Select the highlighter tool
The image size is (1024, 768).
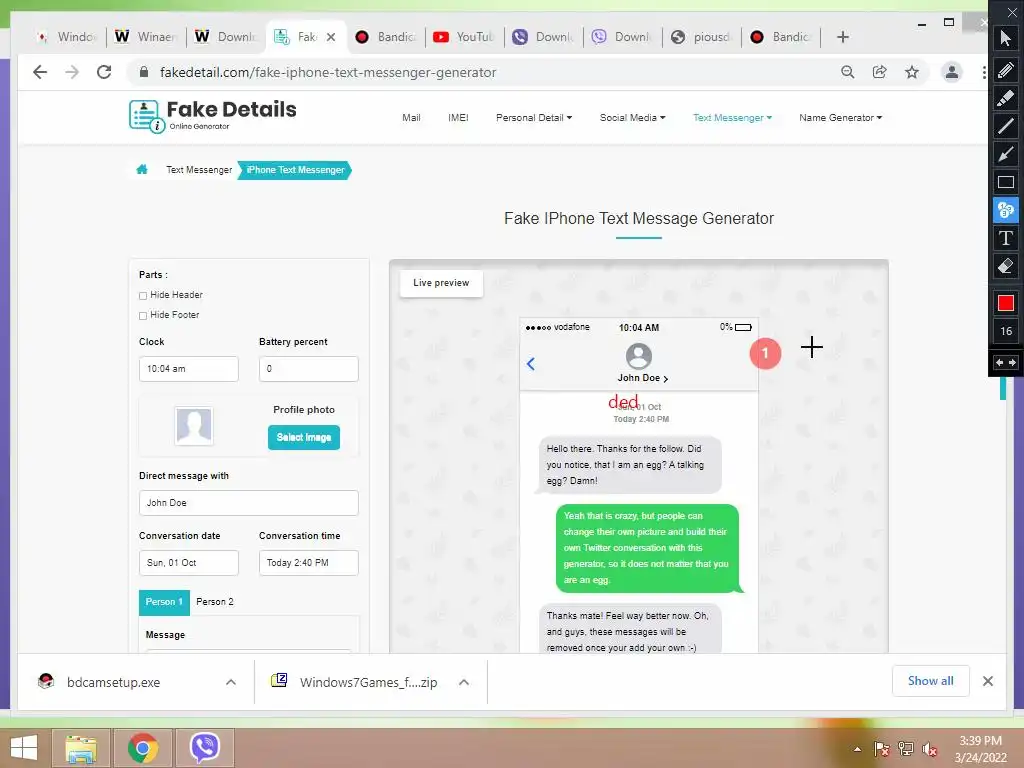point(1006,98)
